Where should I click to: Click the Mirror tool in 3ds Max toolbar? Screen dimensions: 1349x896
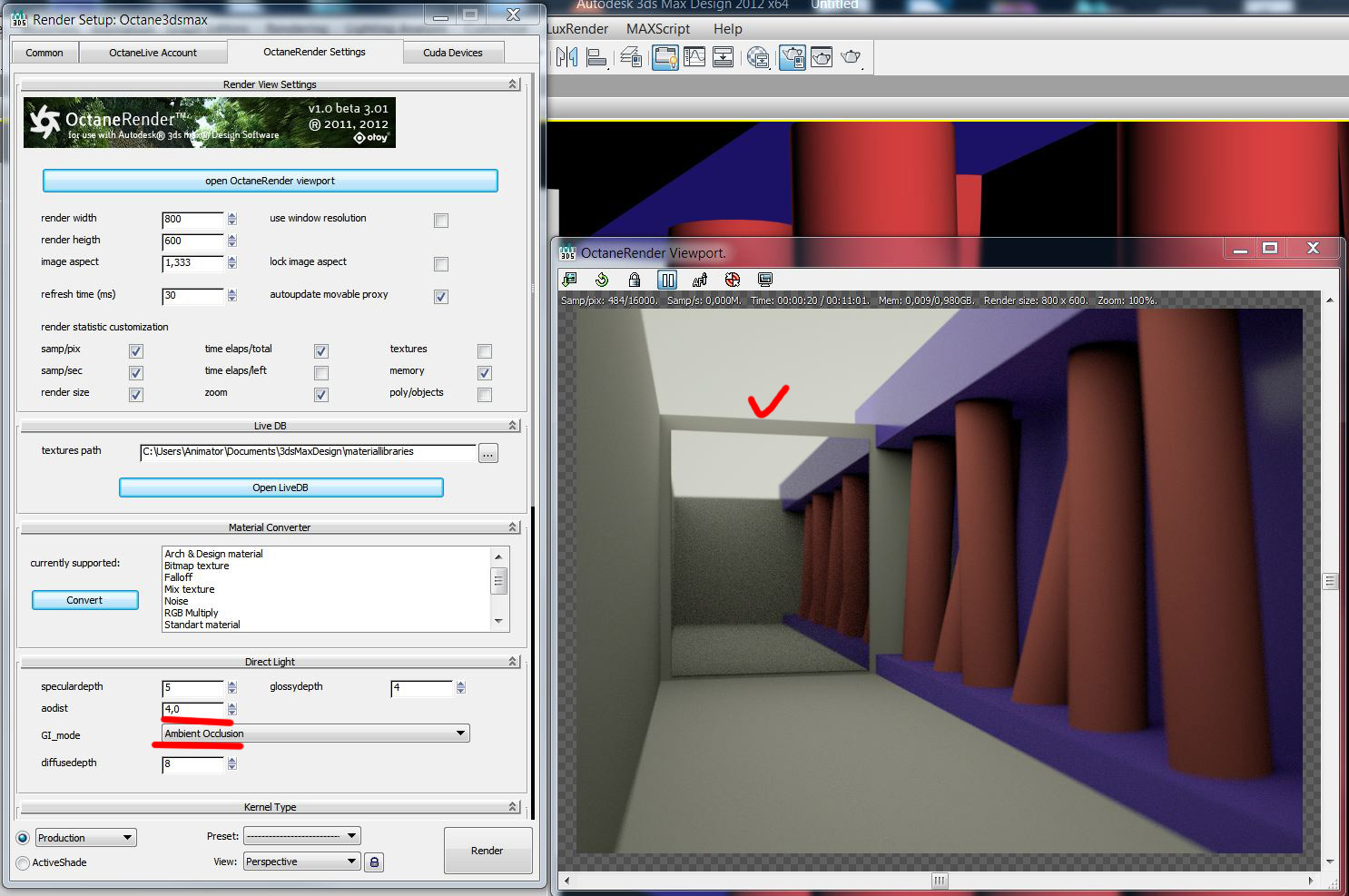tap(566, 58)
